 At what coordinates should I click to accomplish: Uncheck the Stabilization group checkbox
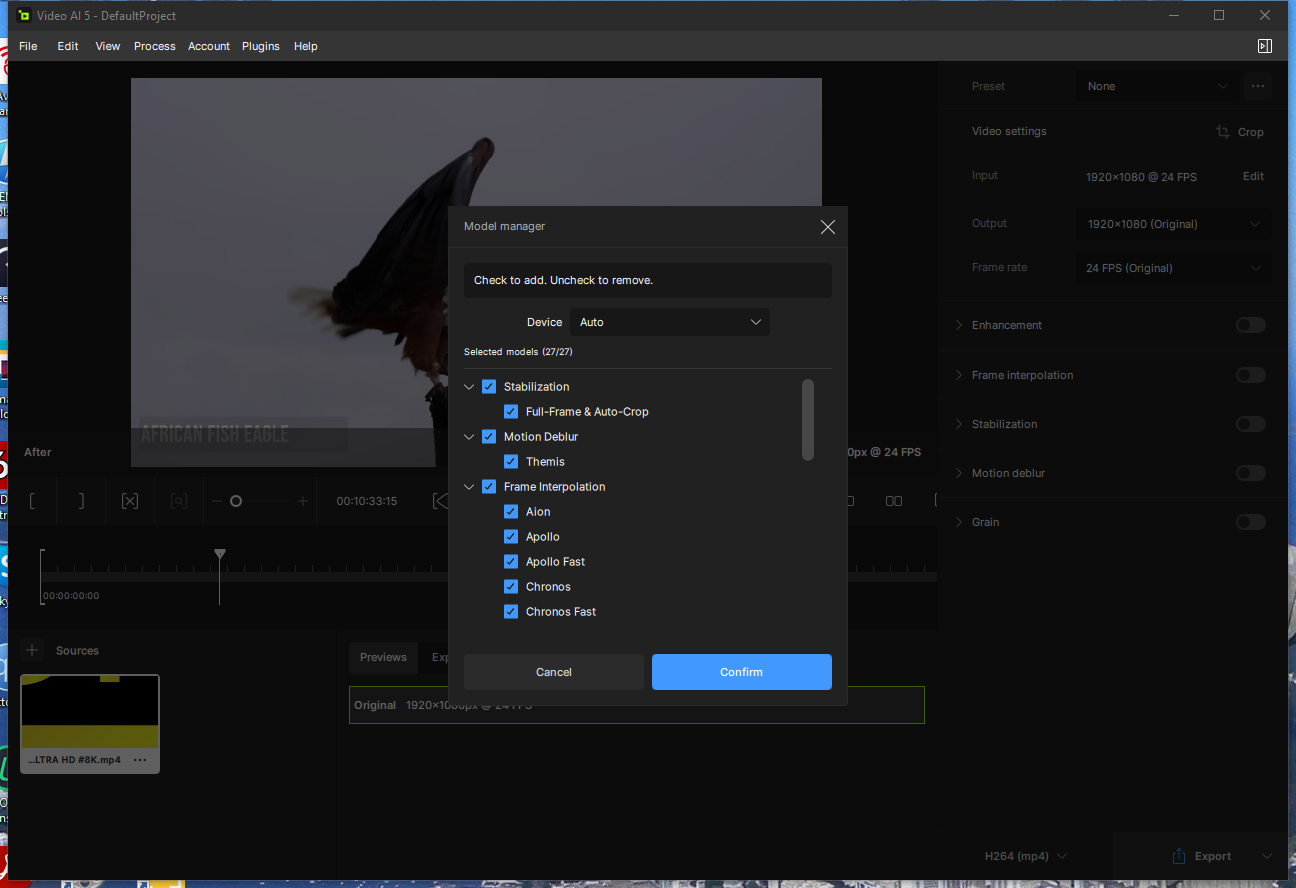(x=489, y=387)
